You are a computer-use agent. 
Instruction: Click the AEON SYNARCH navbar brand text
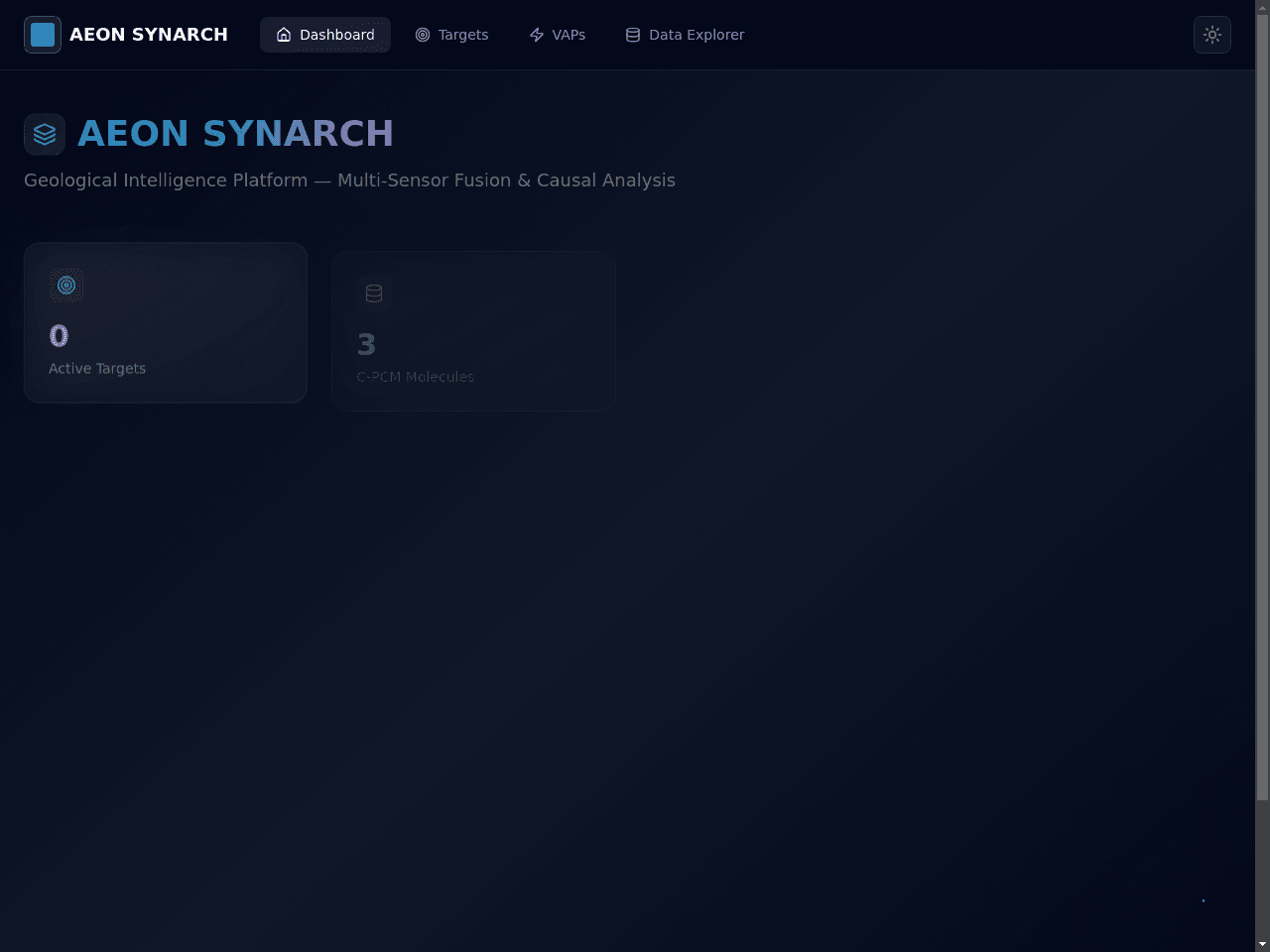[x=149, y=35]
